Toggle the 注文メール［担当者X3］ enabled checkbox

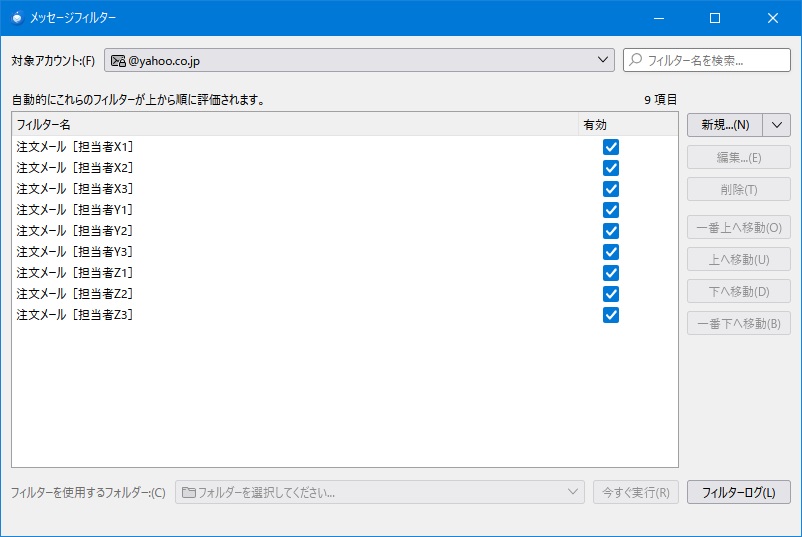click(x=611, y=189)
